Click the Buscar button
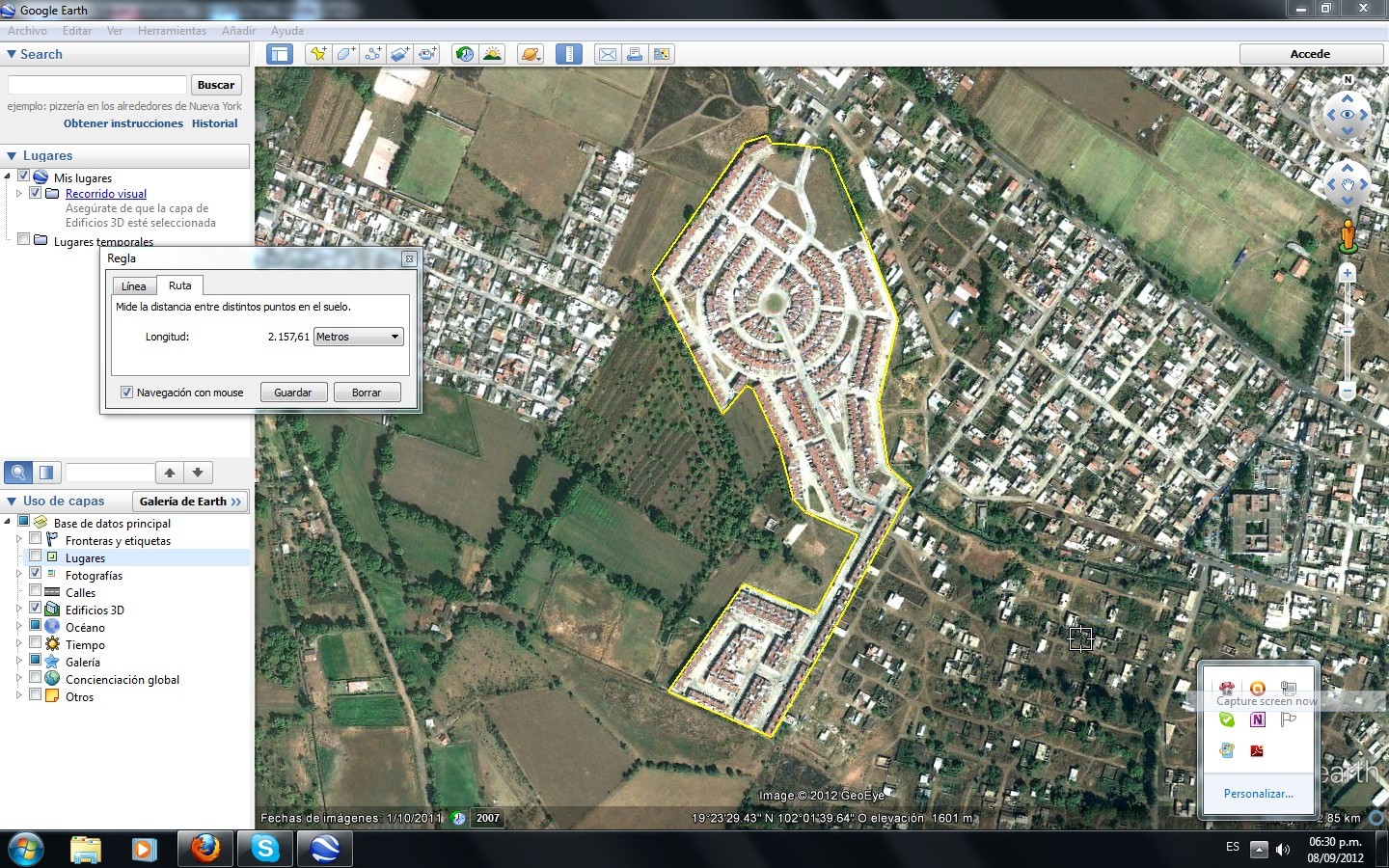Screen dimensions: 1389x868 [x=216, y=85]
